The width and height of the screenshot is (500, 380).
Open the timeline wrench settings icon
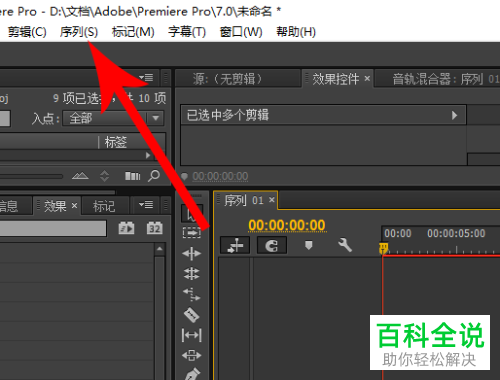[x=345, y=245]
